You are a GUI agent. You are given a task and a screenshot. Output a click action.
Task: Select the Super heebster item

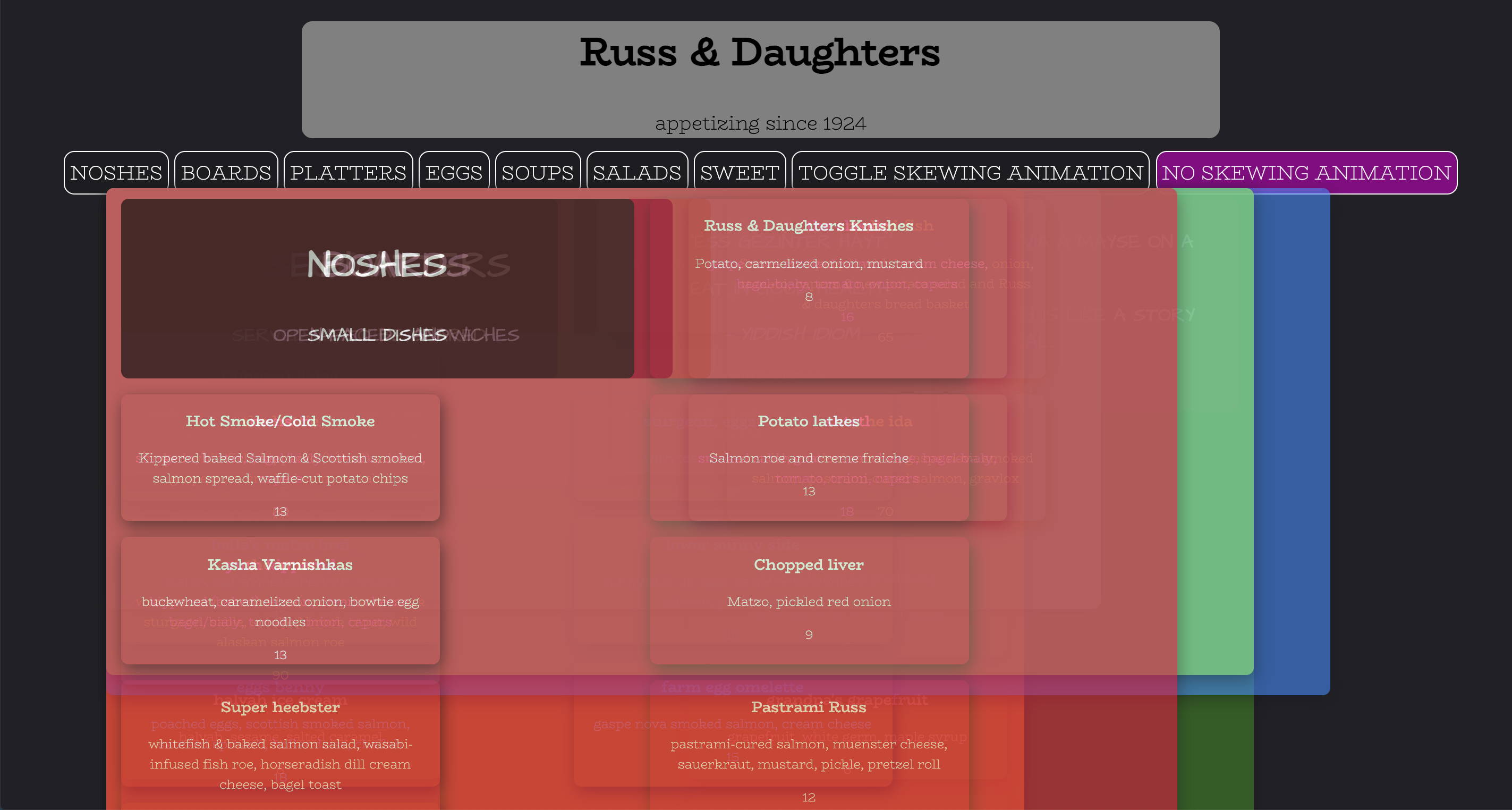(280, 746)
